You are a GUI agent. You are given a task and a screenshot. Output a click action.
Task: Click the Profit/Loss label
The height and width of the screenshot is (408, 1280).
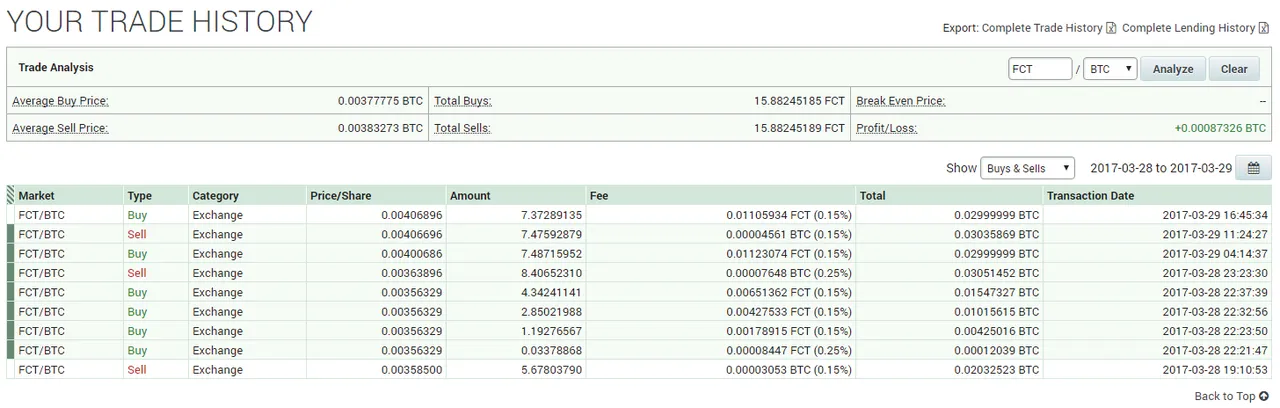(887, 128)
